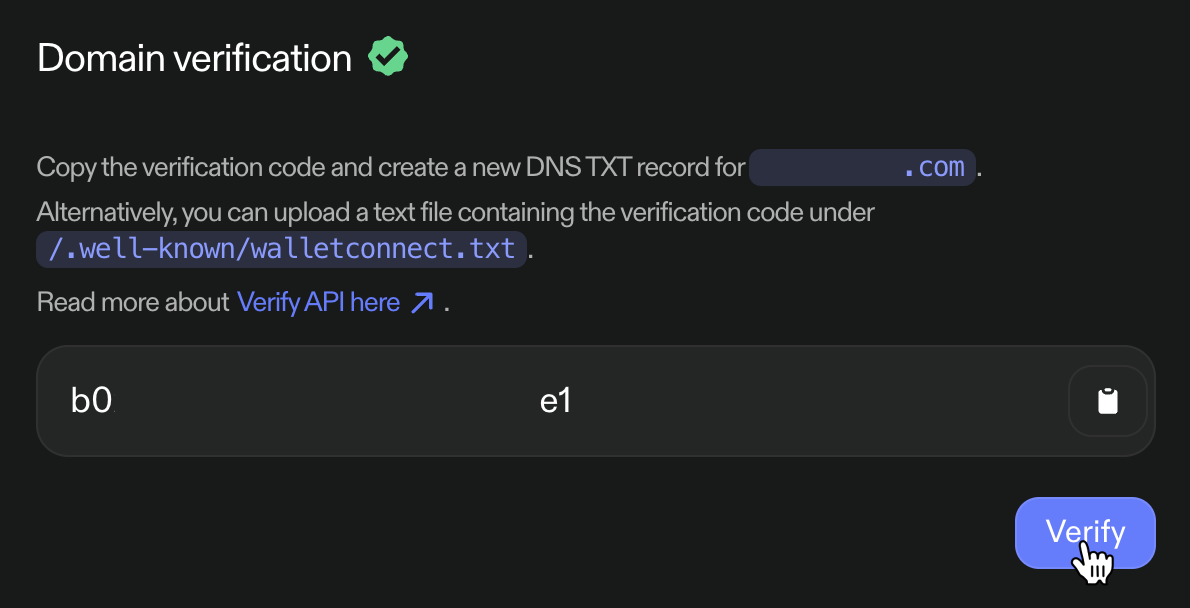The height and width of the screenshot is (608, 1190).
Task: Click the "b0" start of the code
Action: pyautogui.click(x=91, y=401)
